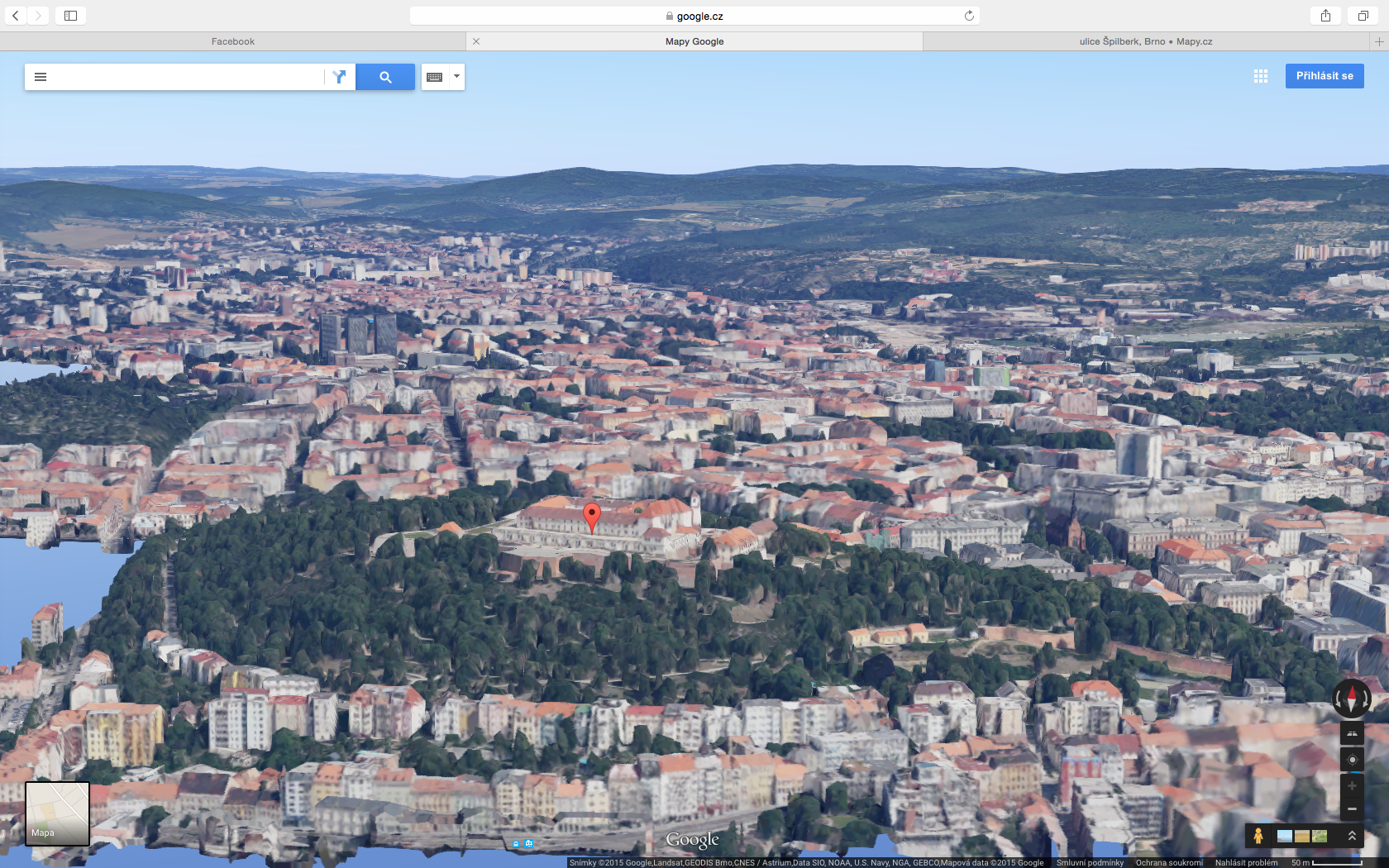Click the small bus stop icon

pyautogui.click(x=515, y=844)
